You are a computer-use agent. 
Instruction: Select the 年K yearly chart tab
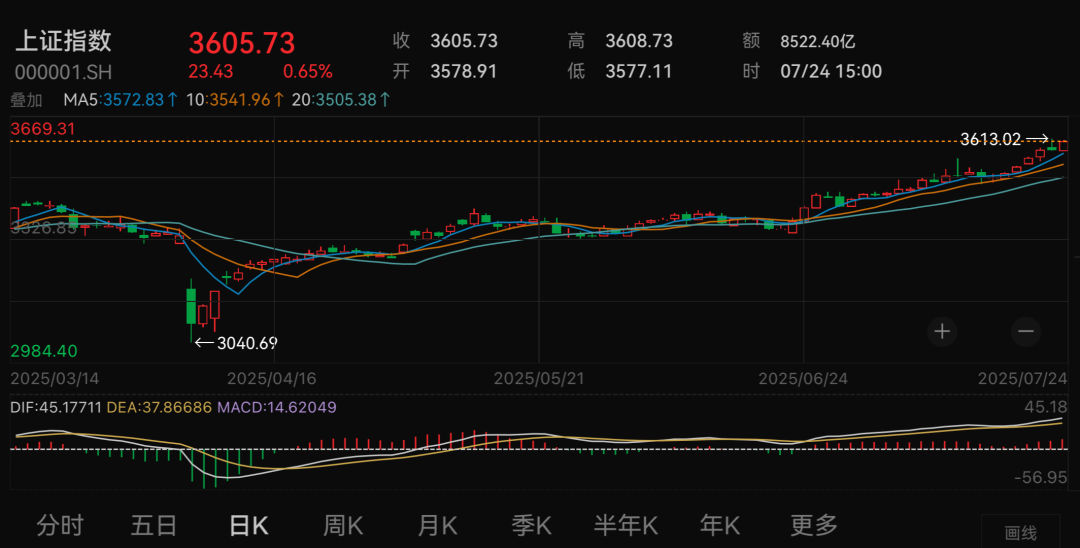click(x=719, y=525)
